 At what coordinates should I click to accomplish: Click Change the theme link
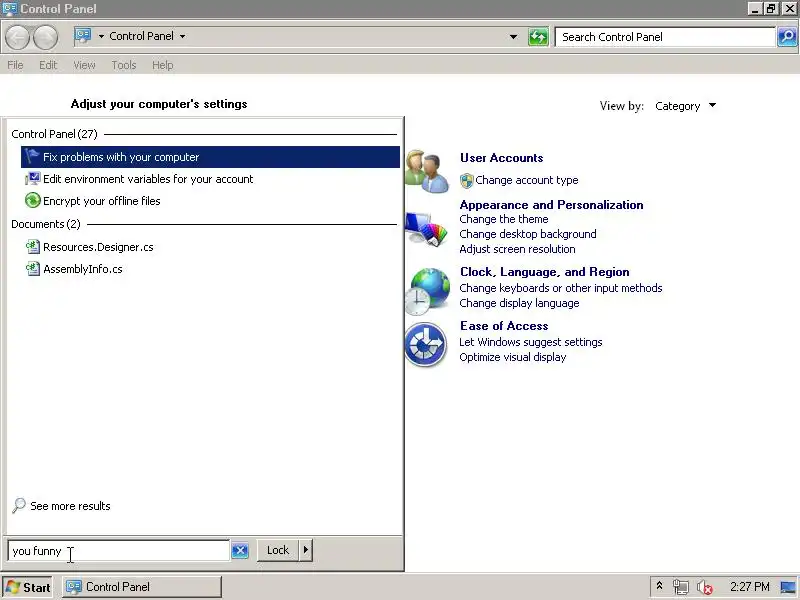click(x=504, y=219)
